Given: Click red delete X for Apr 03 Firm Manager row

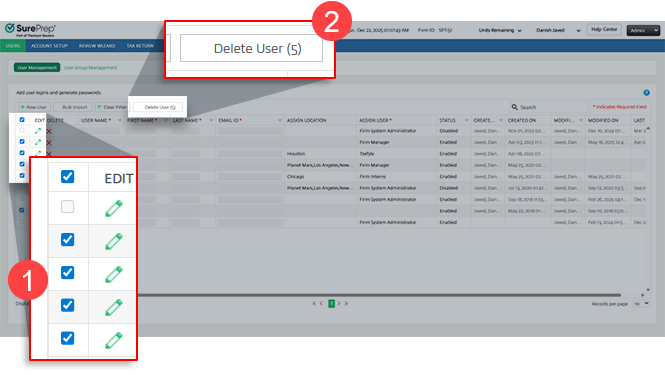Looking at the screenshot, I should point(49,143).
